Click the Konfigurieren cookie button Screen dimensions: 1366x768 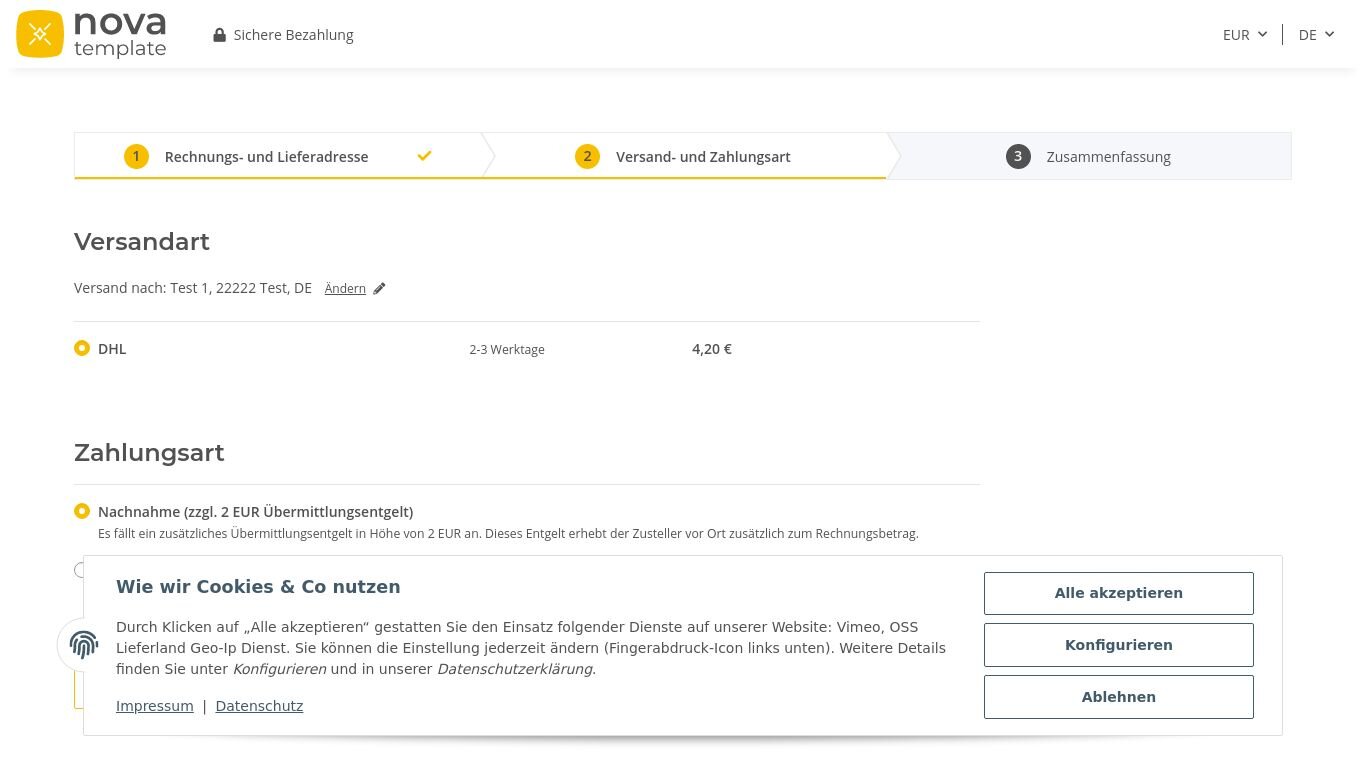1118,645
